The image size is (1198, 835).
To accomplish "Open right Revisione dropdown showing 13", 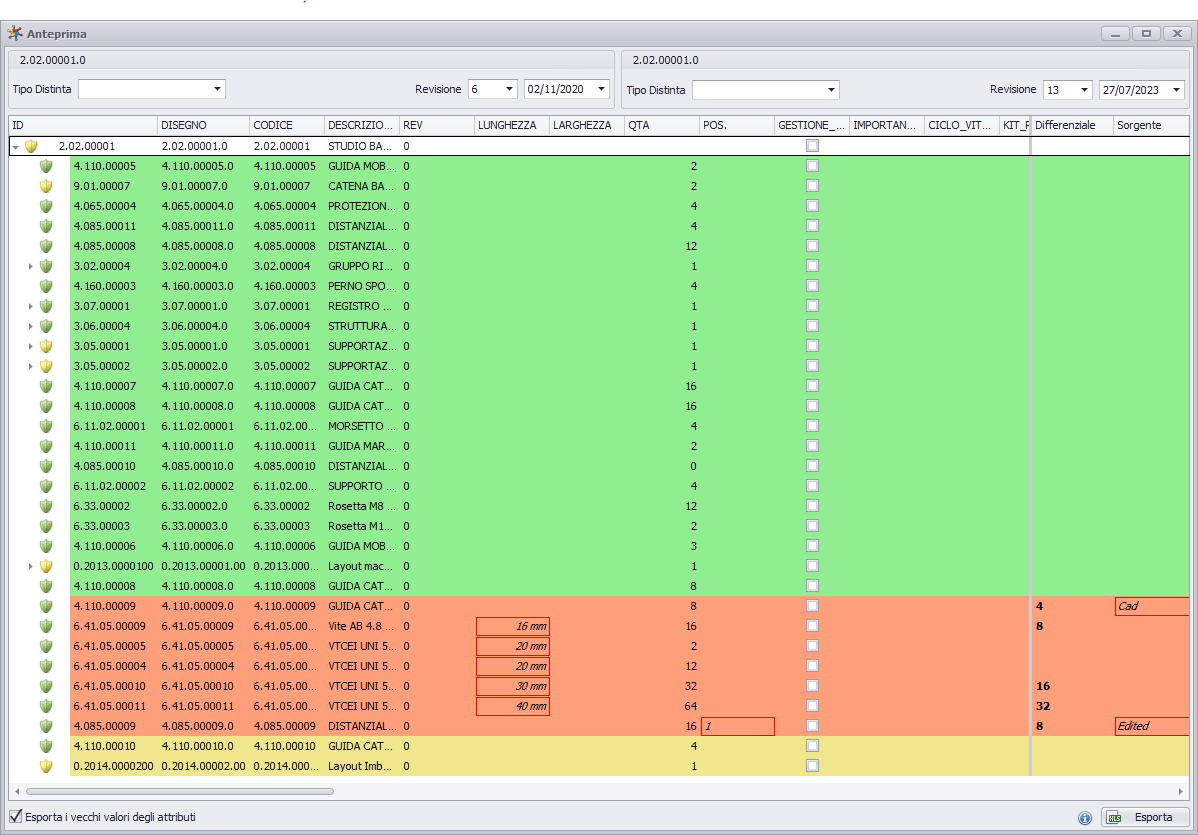I will pyautogui.click(x=1084, y=90).
